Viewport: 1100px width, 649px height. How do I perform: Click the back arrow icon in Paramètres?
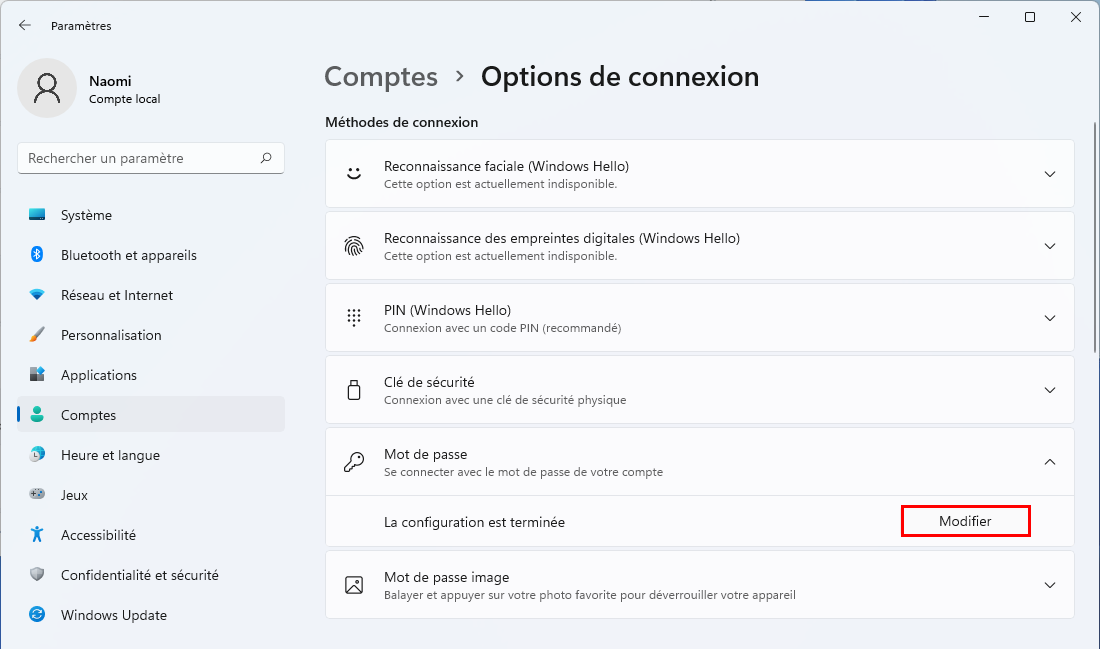[25, 25]
